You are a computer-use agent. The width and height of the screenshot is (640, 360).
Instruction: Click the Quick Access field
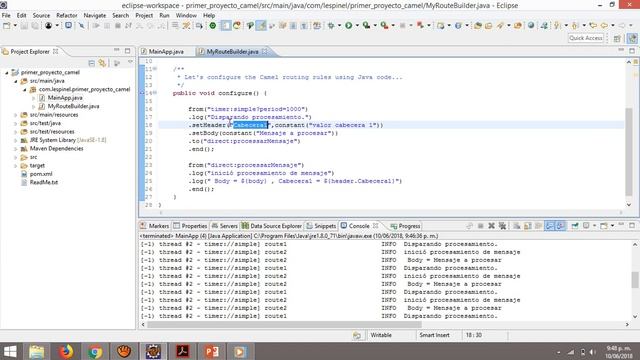pos(586,38)
